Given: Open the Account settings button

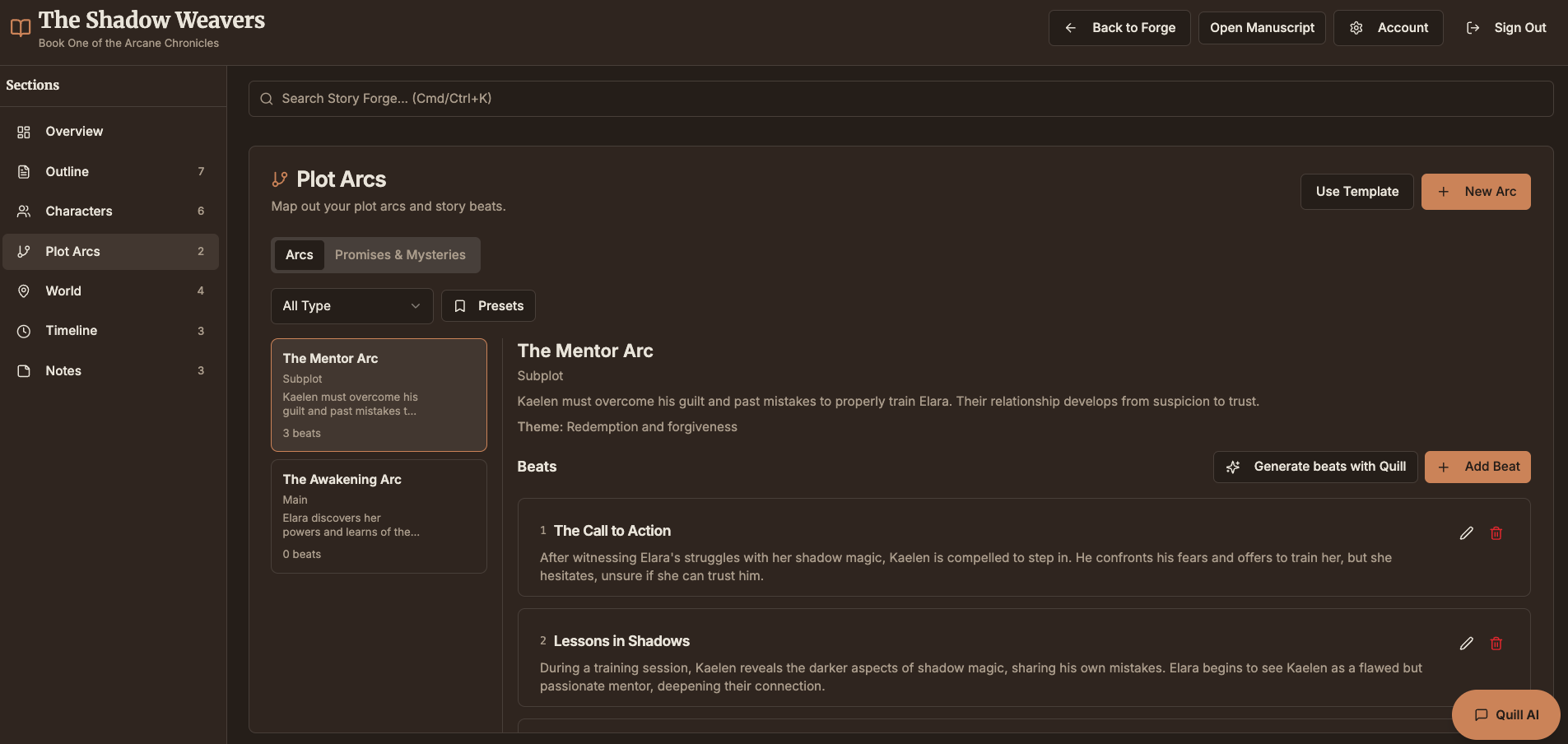Looking at the screenshot, I should click(x=1389, y=28).
